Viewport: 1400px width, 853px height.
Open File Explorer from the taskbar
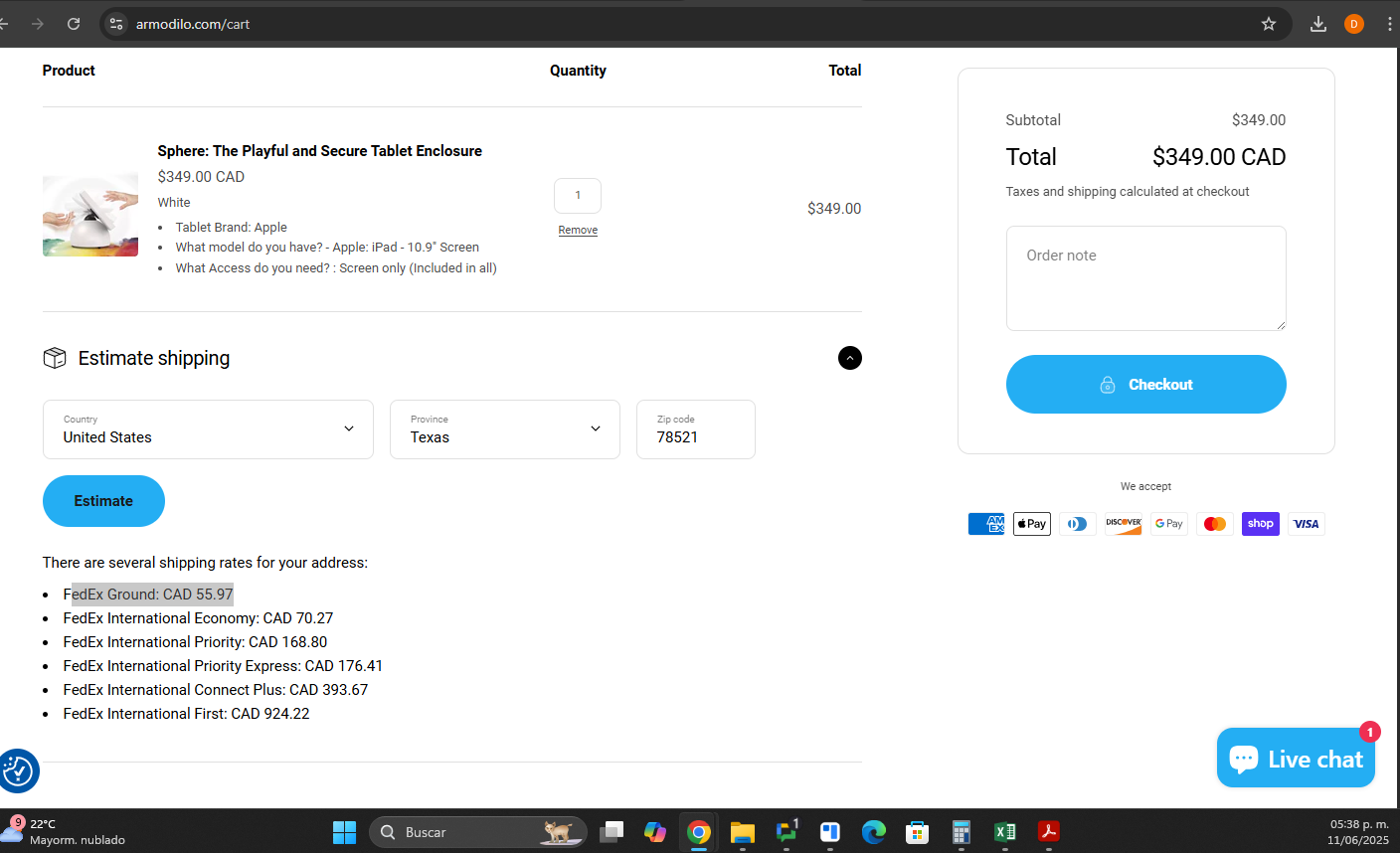743,832
